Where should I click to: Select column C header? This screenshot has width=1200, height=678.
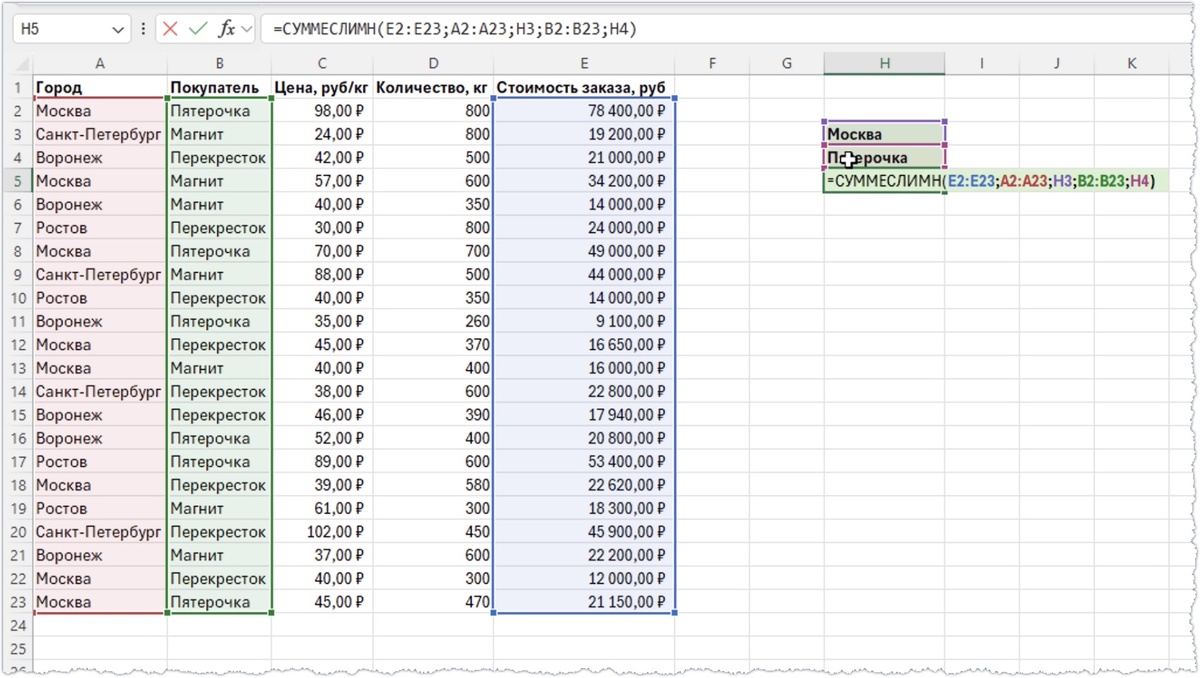322,64
